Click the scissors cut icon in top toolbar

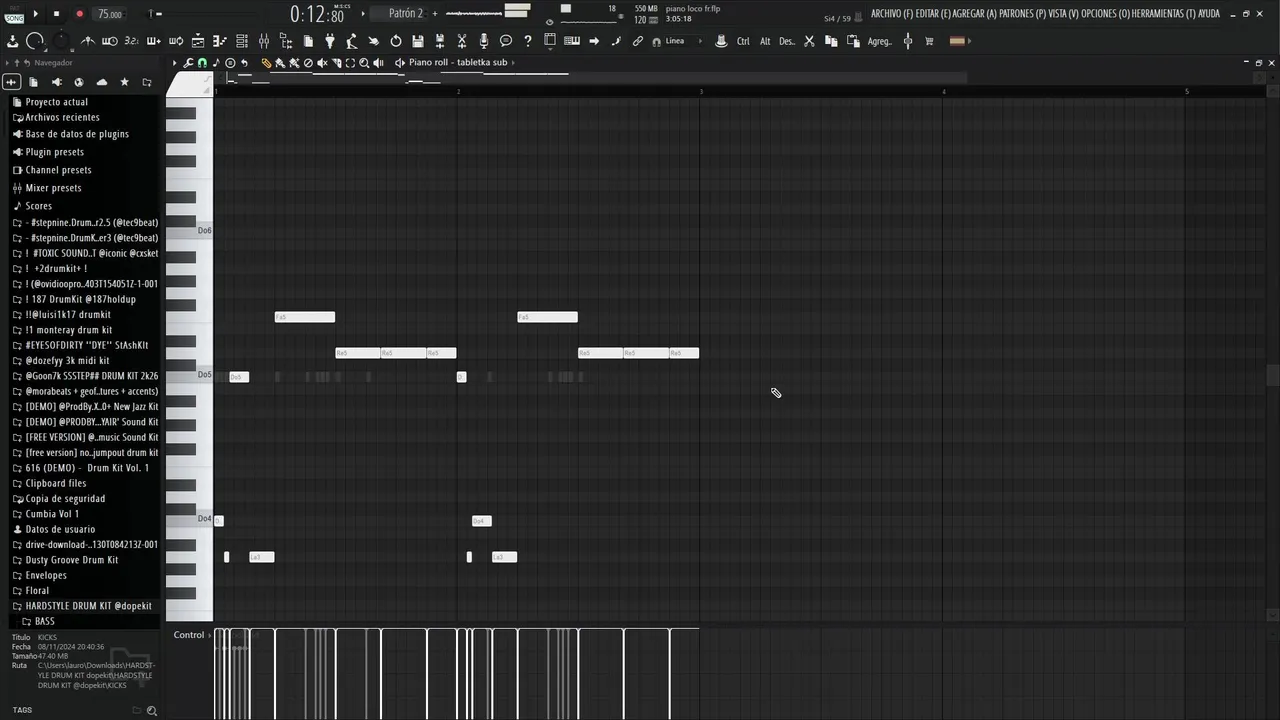point(462,41)
